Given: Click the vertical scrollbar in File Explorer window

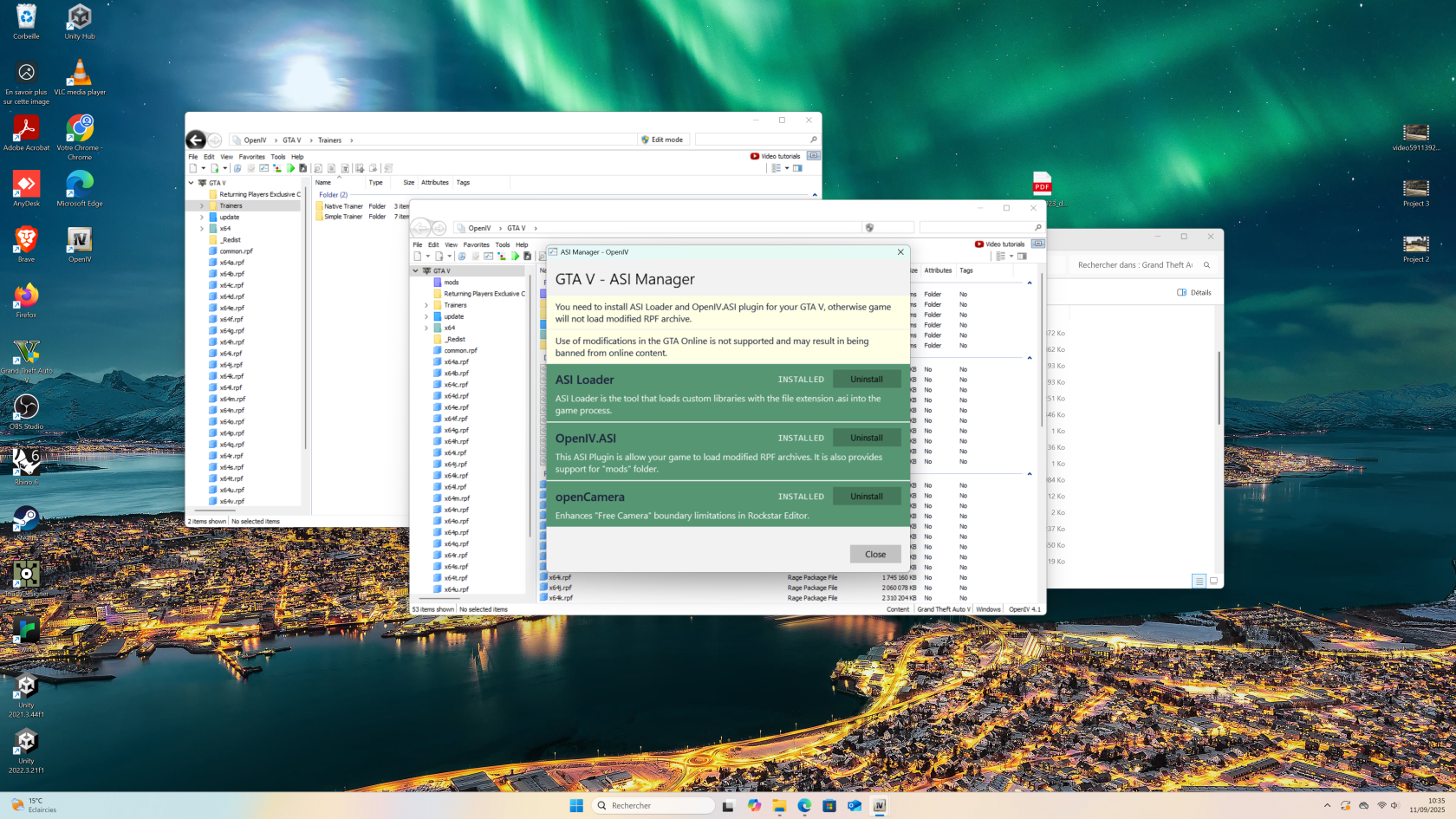Looking at the screenshot, I should [x=1218, y=390].
